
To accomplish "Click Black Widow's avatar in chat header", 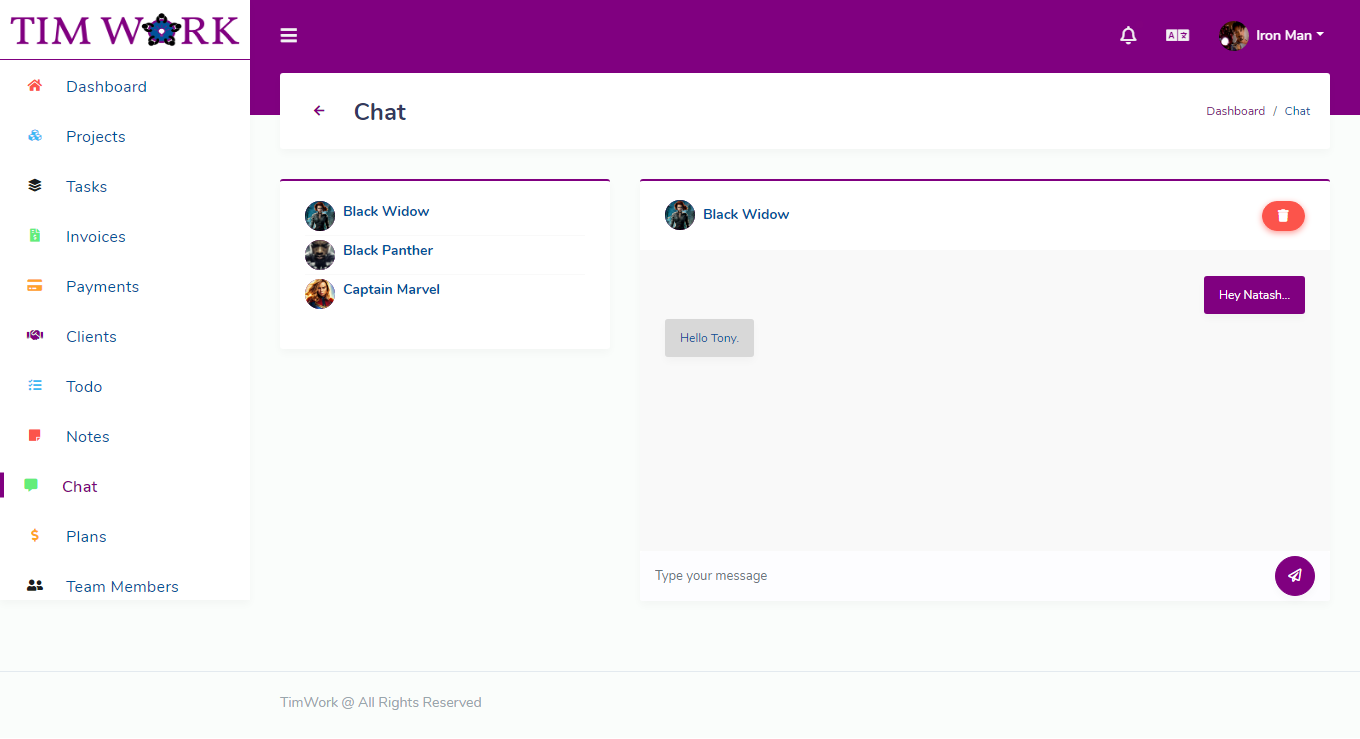I will [x=679, y=214].
